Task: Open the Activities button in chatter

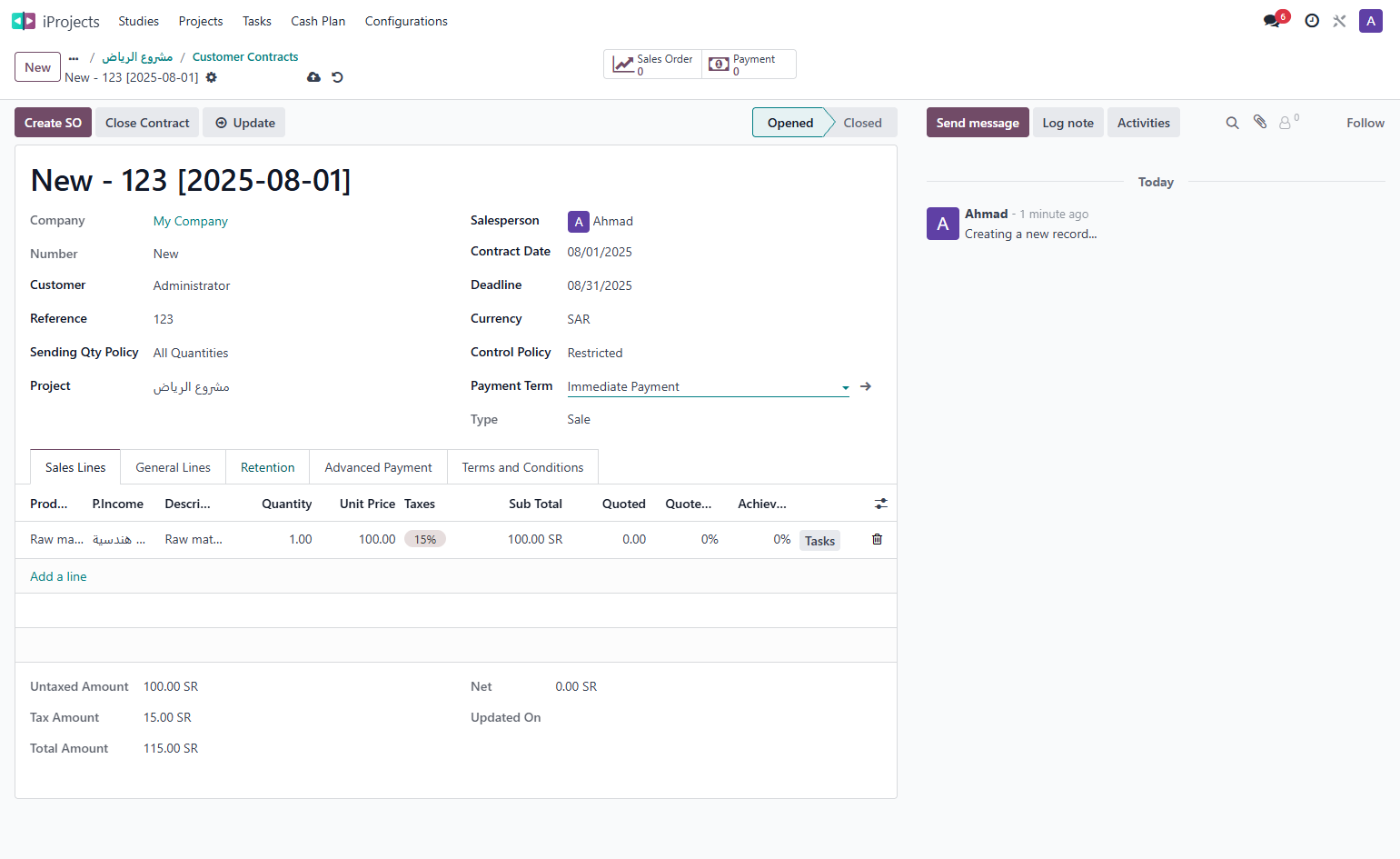Action: tap(1143, 123)
